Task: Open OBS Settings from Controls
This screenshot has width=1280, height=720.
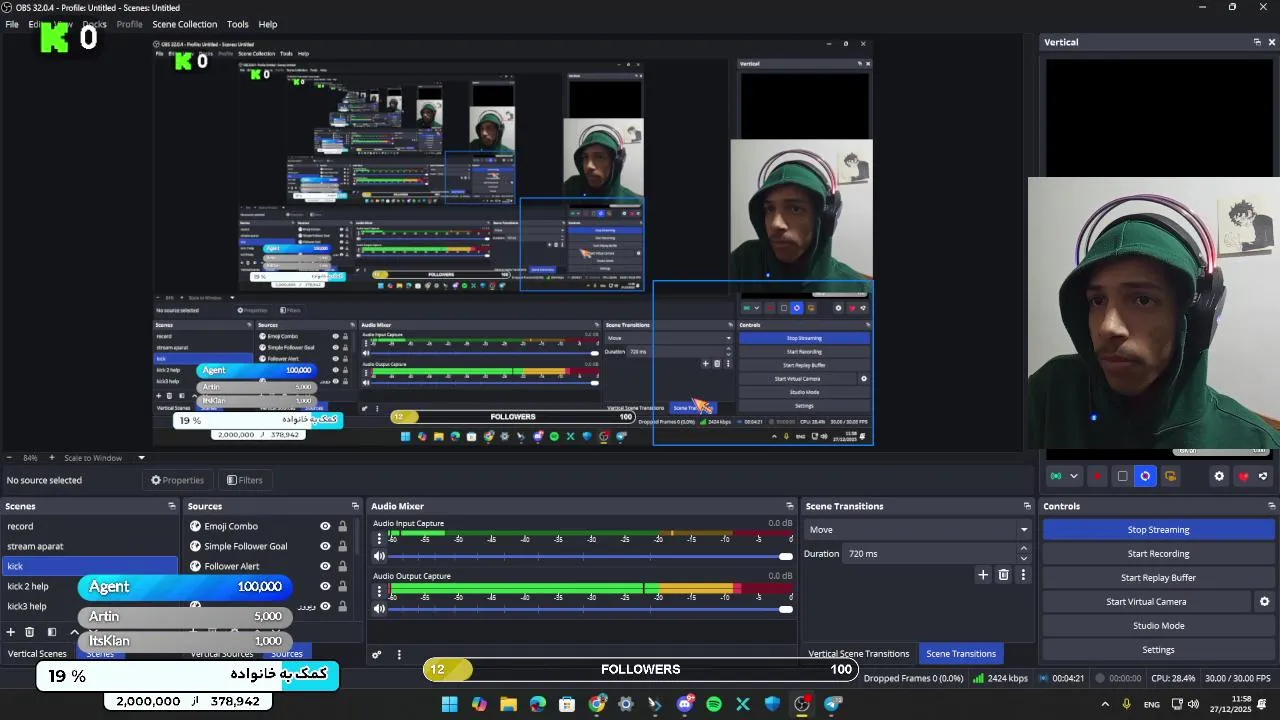Action: (x=1158, y=650)
